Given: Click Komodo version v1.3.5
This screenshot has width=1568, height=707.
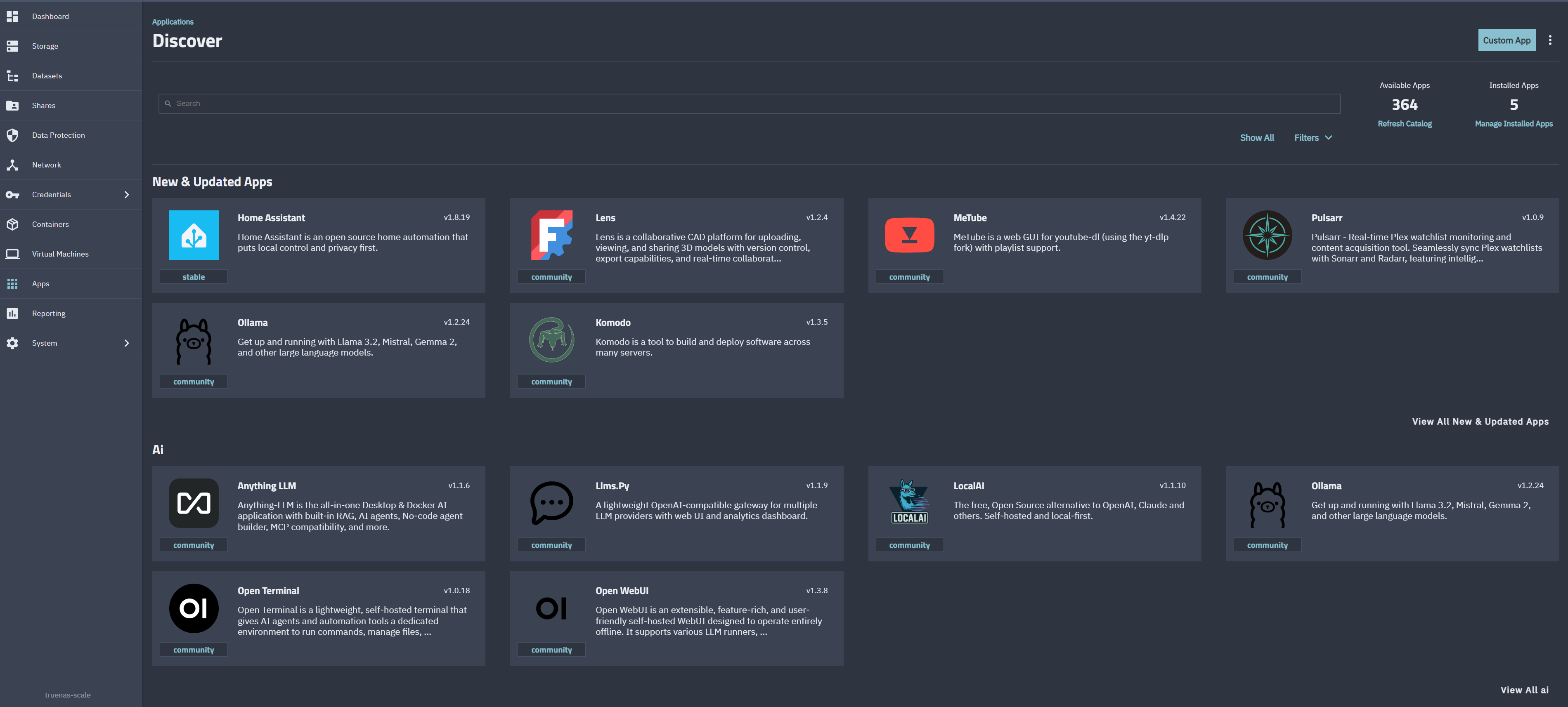Looking at the screenshot, I should click(x=817, y=322).
